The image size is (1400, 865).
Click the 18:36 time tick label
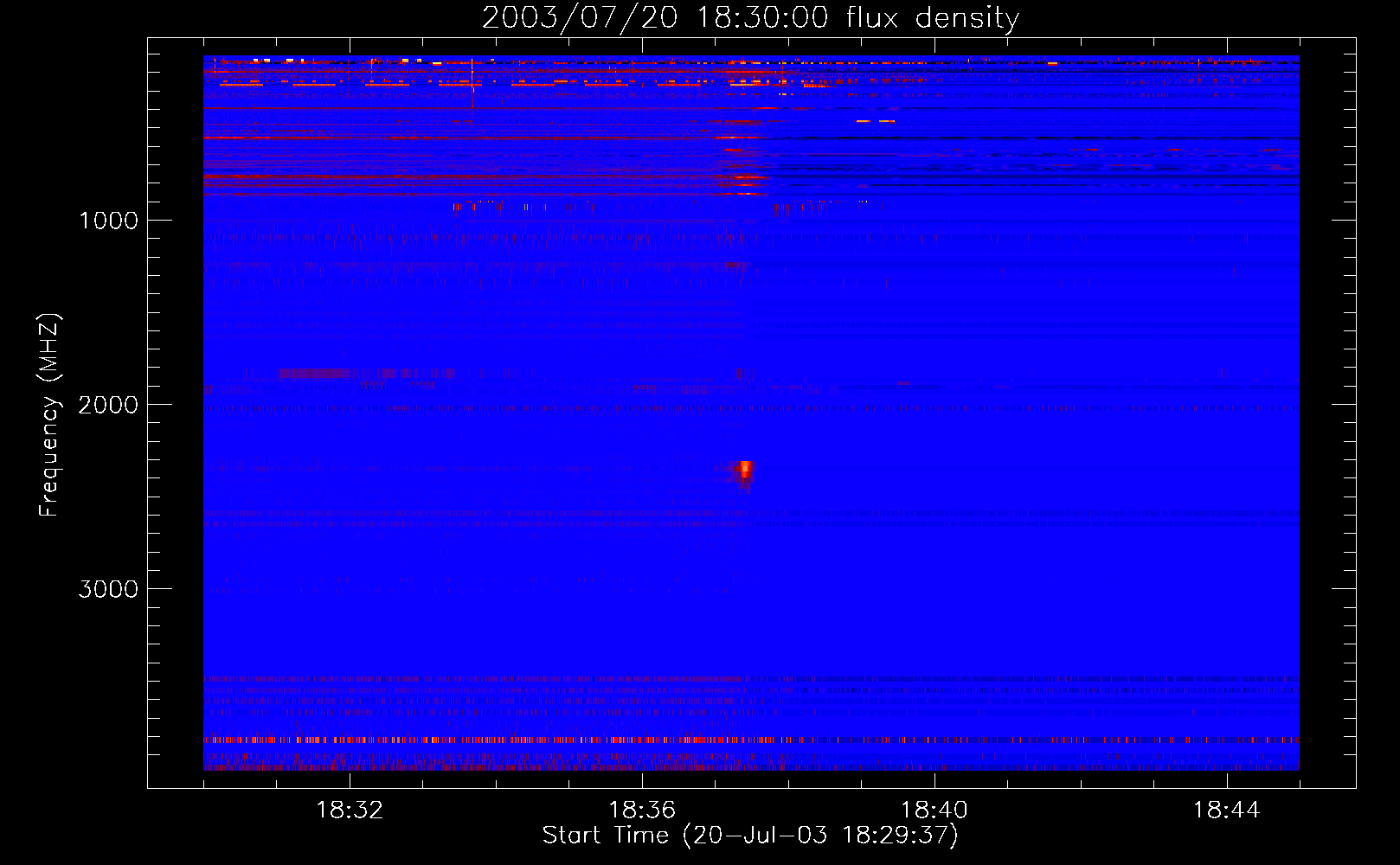click(642, 811)
